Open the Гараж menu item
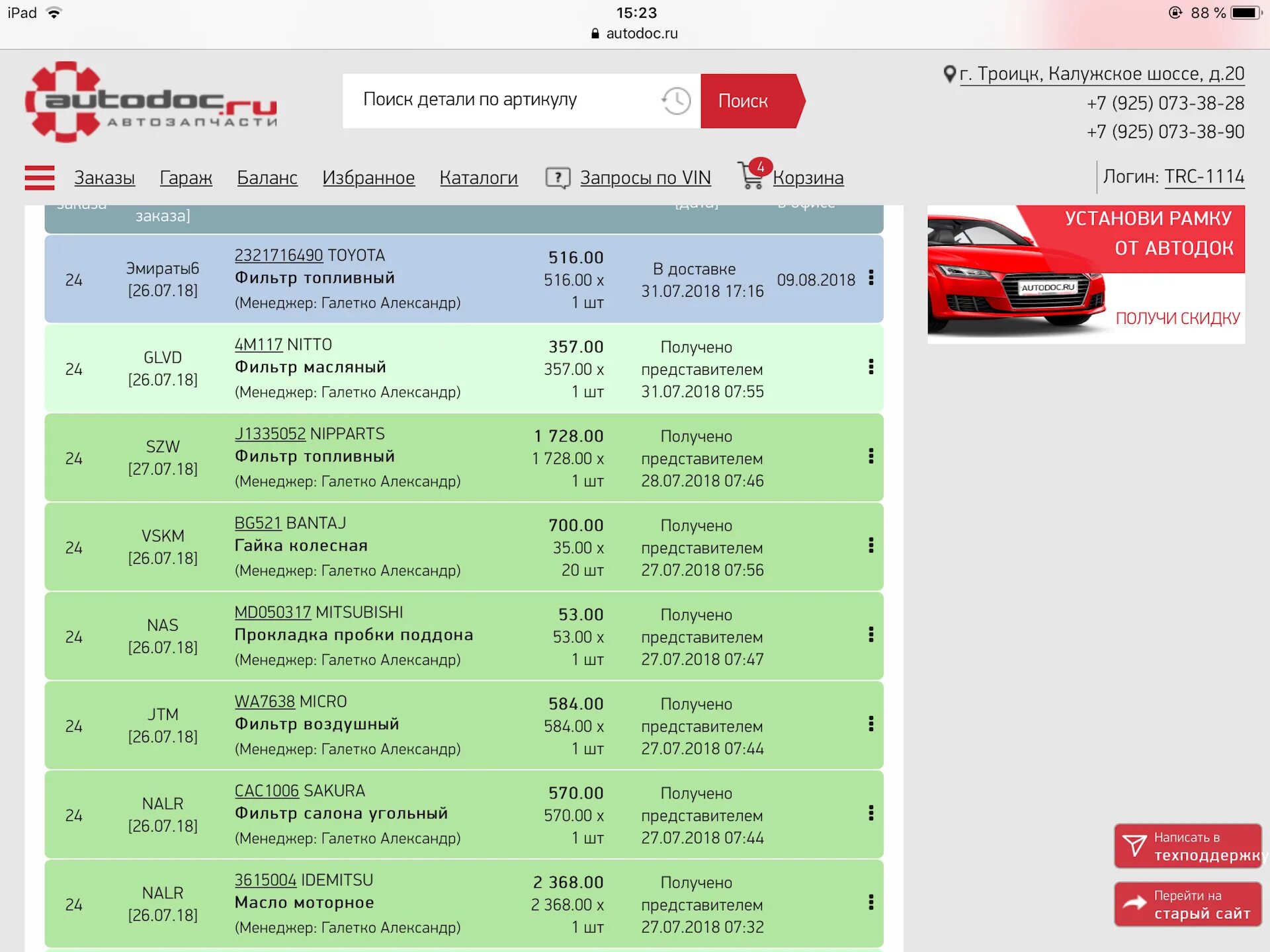The width and height of the screenshot is (1270, 952). pyautogui.click(x=186, y=178)
